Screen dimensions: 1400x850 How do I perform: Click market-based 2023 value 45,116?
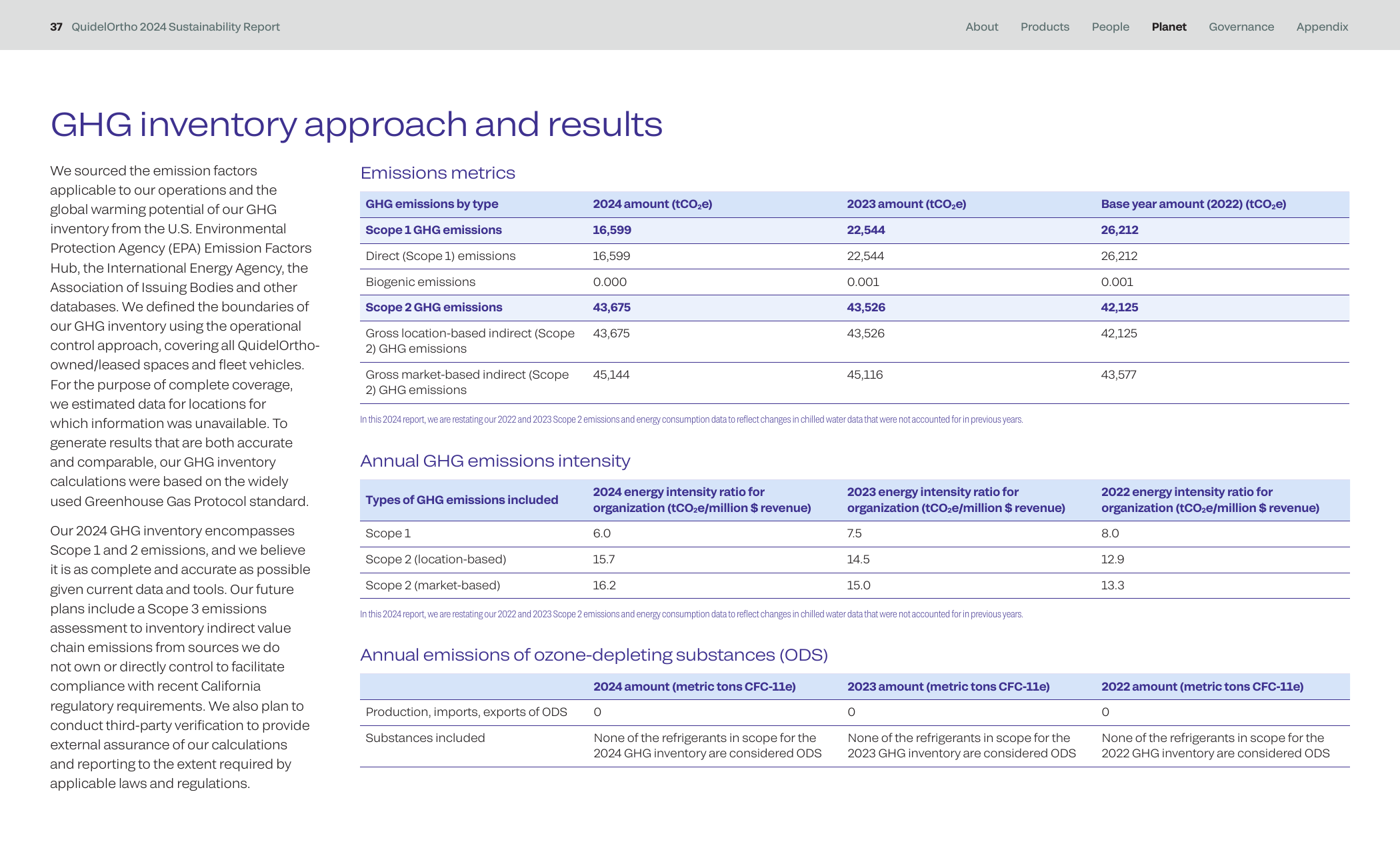(x=865, y=375)
